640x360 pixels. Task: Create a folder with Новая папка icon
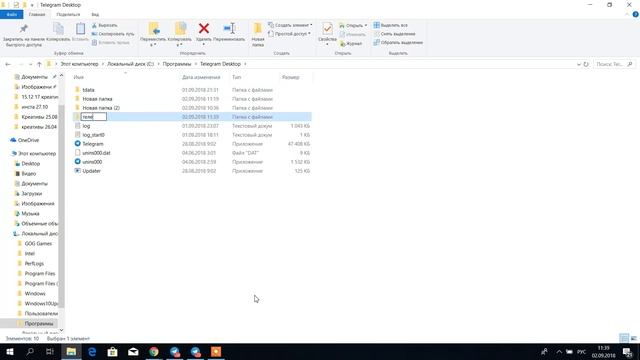pos(258,29)
